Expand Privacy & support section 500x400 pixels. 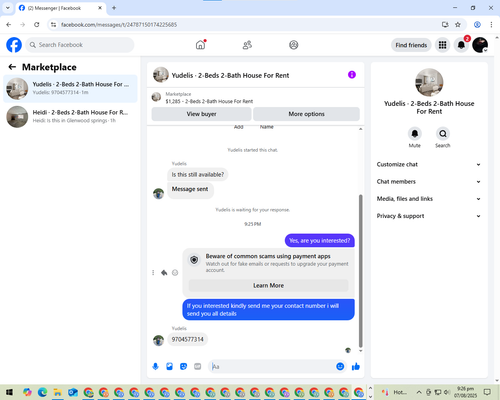click(x=429, y=216)
